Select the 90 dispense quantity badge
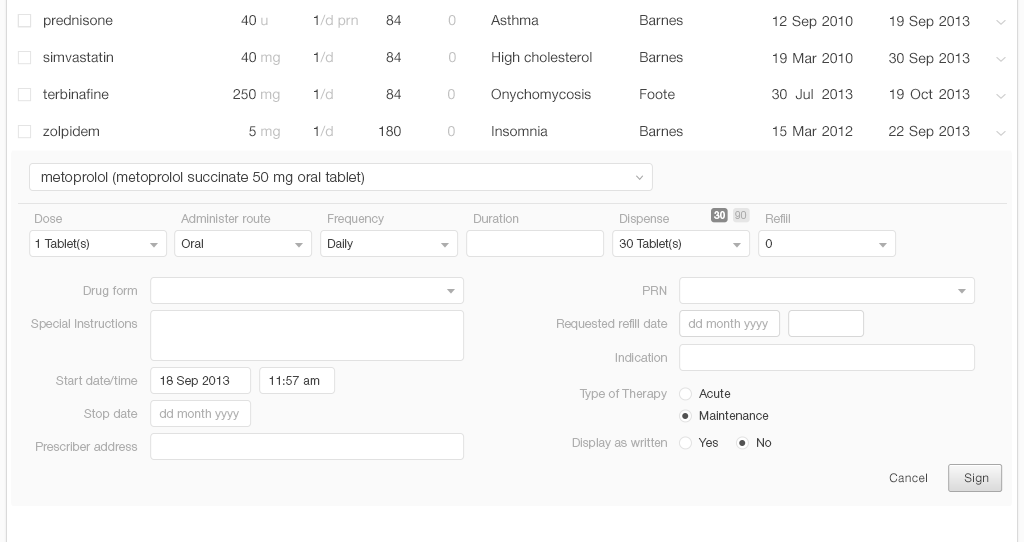Image resolution: width=1024 pixels, height=542 pixels. pos(740,215)
